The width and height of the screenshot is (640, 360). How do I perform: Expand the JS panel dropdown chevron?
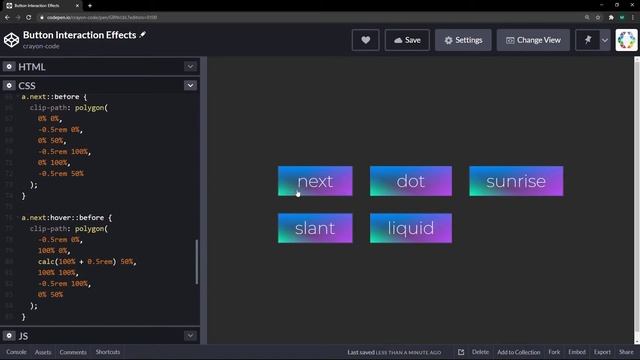pos(190,336)
